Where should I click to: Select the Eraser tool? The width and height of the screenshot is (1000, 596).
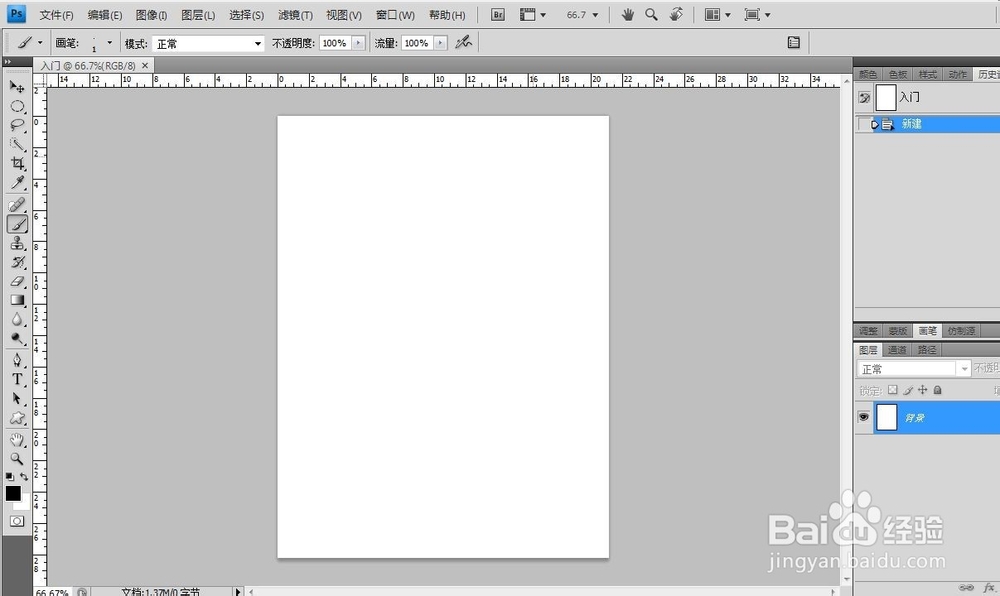pyautogui.click(x=17, y=281)
